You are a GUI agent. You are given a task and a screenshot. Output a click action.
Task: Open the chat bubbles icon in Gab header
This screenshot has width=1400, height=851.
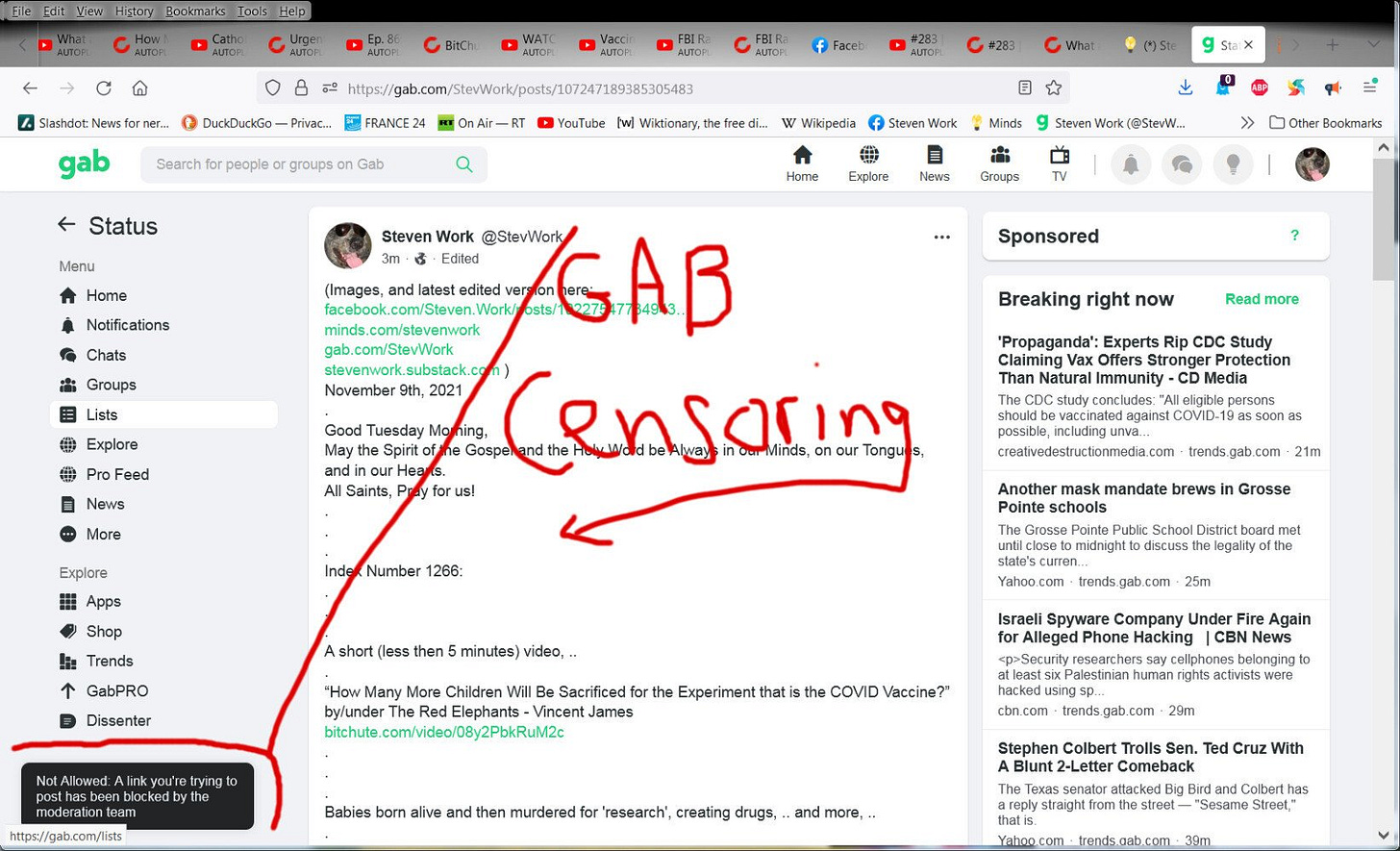[x=1182, y=164]
